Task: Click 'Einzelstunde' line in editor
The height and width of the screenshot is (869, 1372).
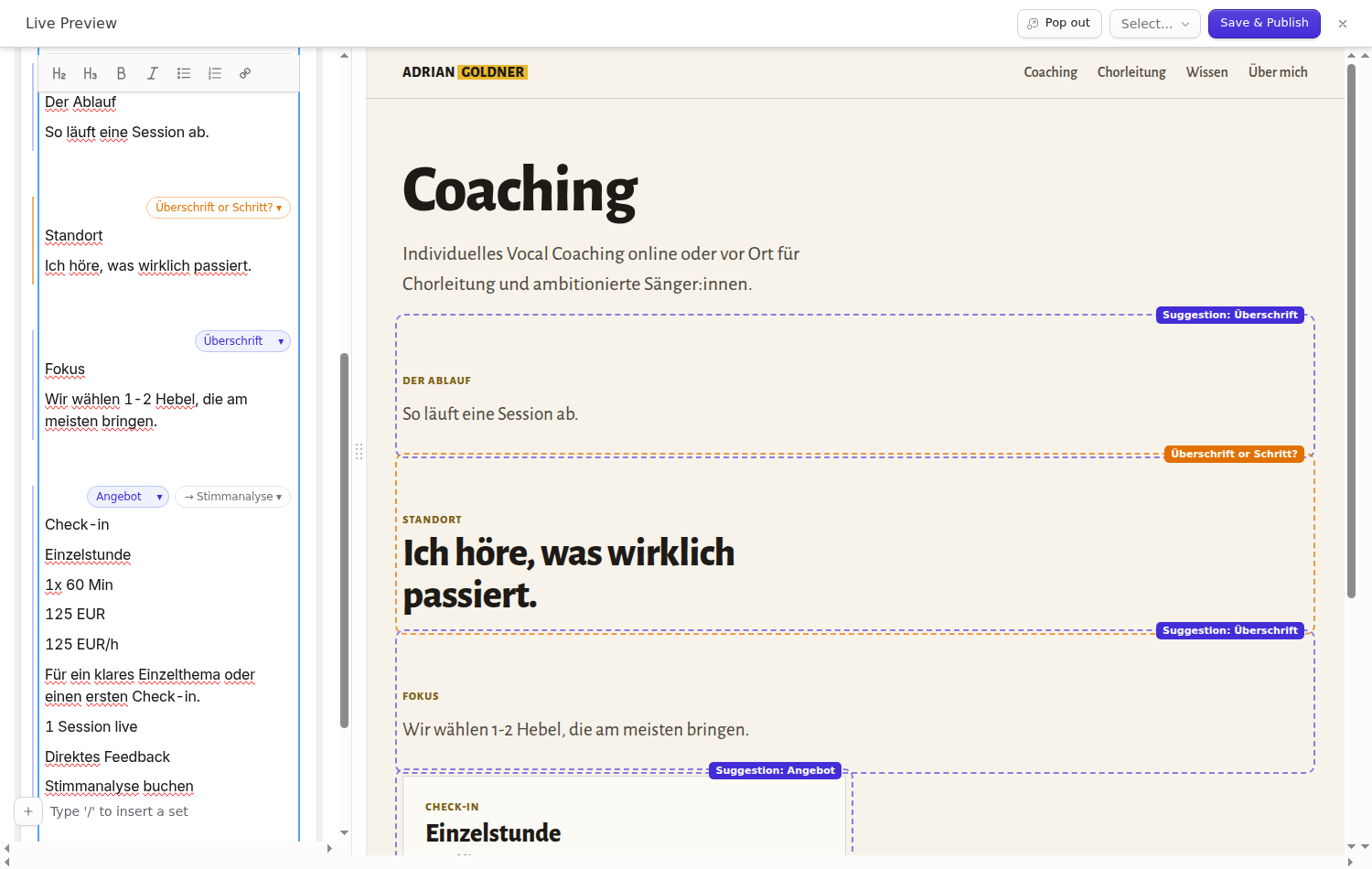Action: click(88, 555)
